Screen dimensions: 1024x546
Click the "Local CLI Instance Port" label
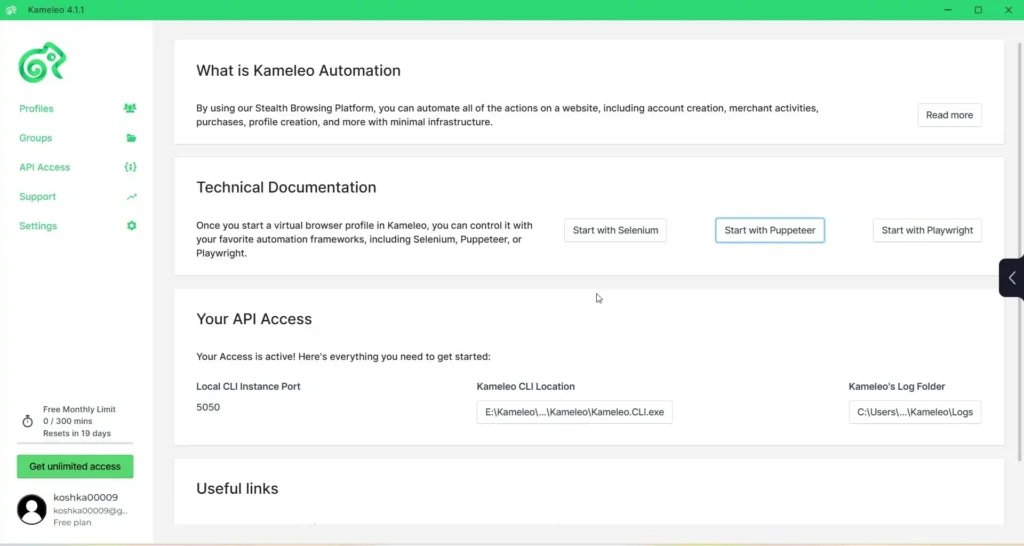[248, 387]
